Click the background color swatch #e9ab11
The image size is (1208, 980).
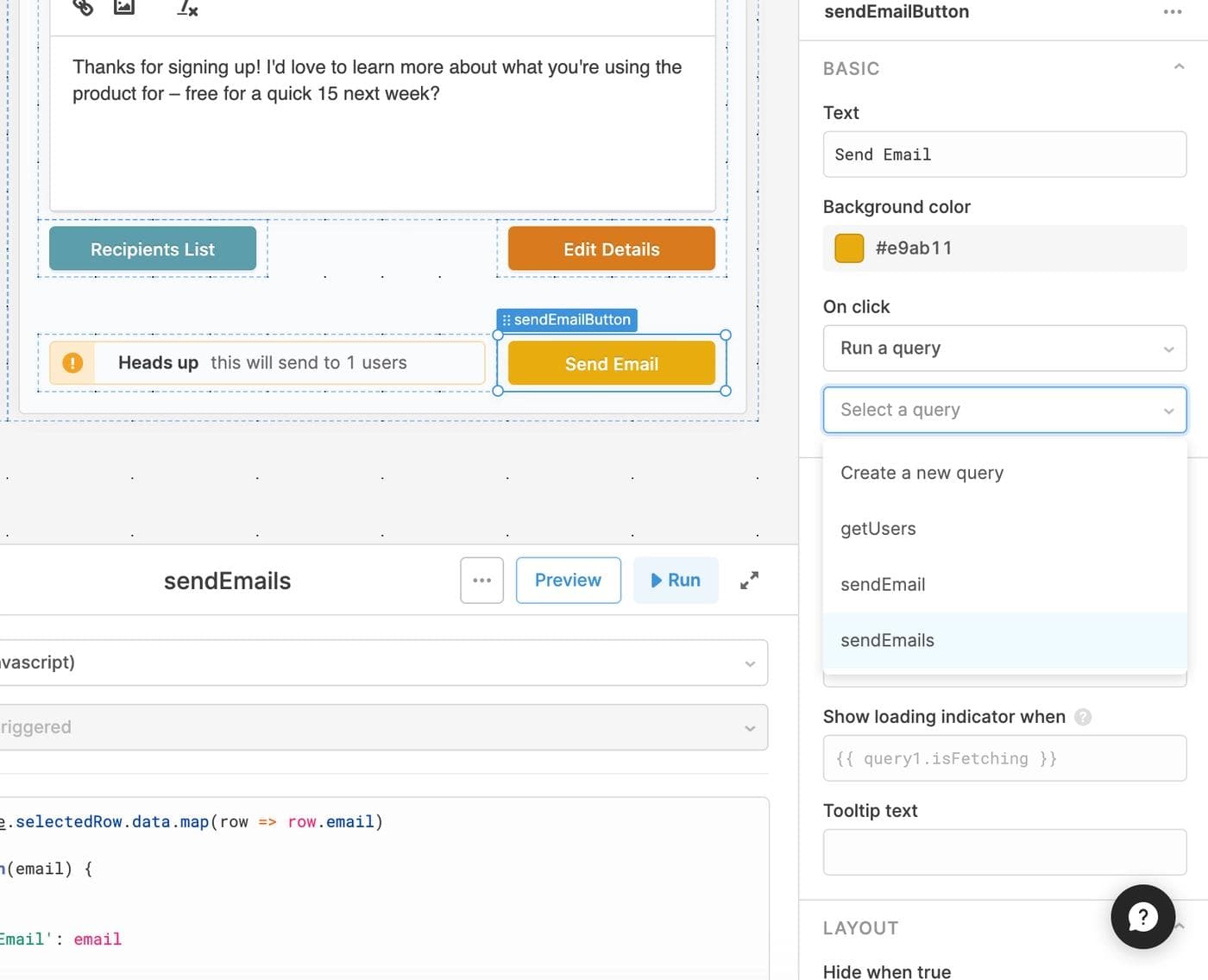(x=849, y=248)
